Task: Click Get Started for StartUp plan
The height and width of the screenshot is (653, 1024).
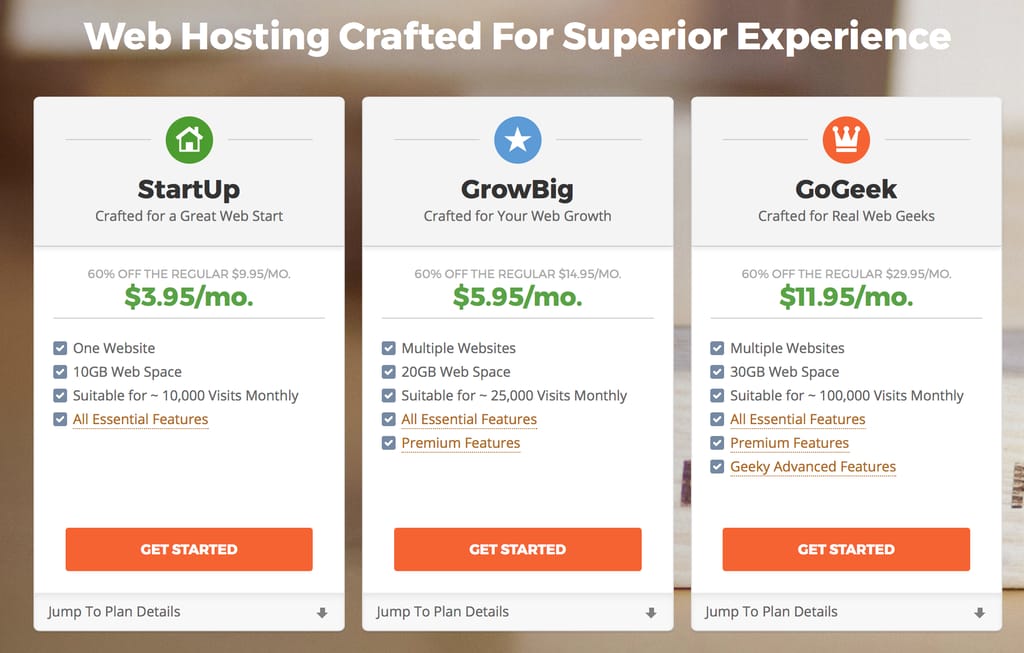Action: [x=189, y=549]
